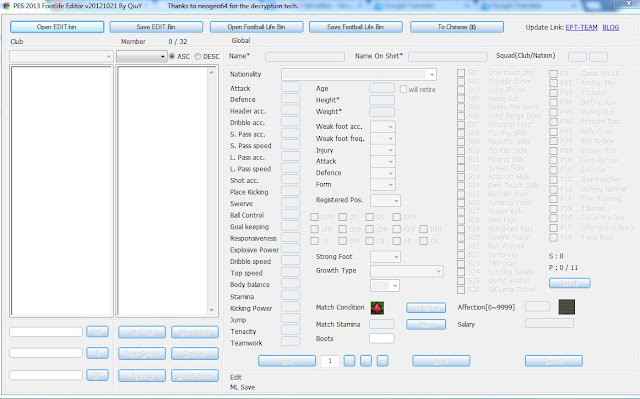Click Save Football Life Bin button
The height and width of the screenshot is (399, 640).
pos(356,27)
